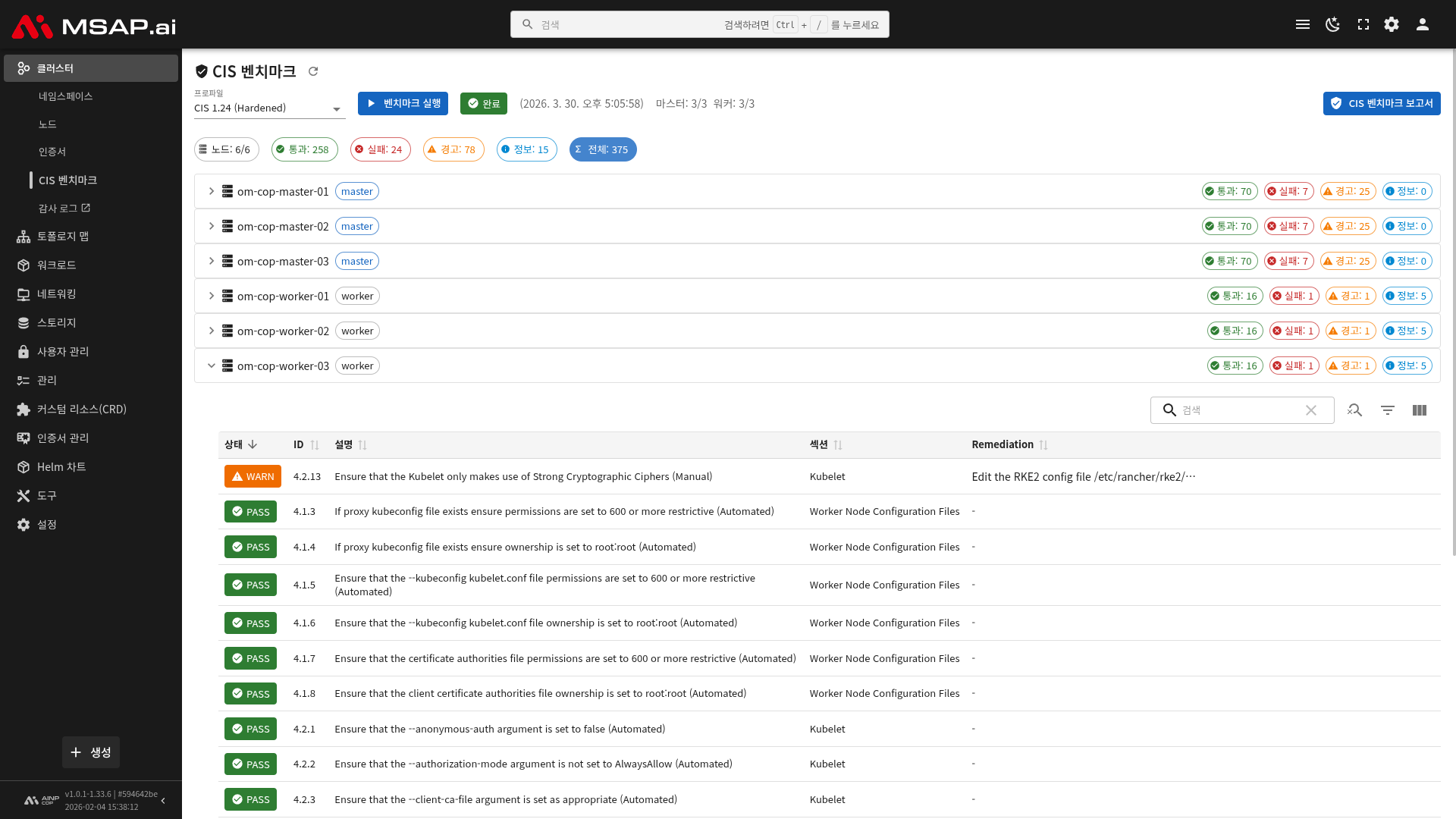Screen dimensions: 1456x819
Task: Toggle the 실패: 24 filter chip
Action: (x=381, y=149)
